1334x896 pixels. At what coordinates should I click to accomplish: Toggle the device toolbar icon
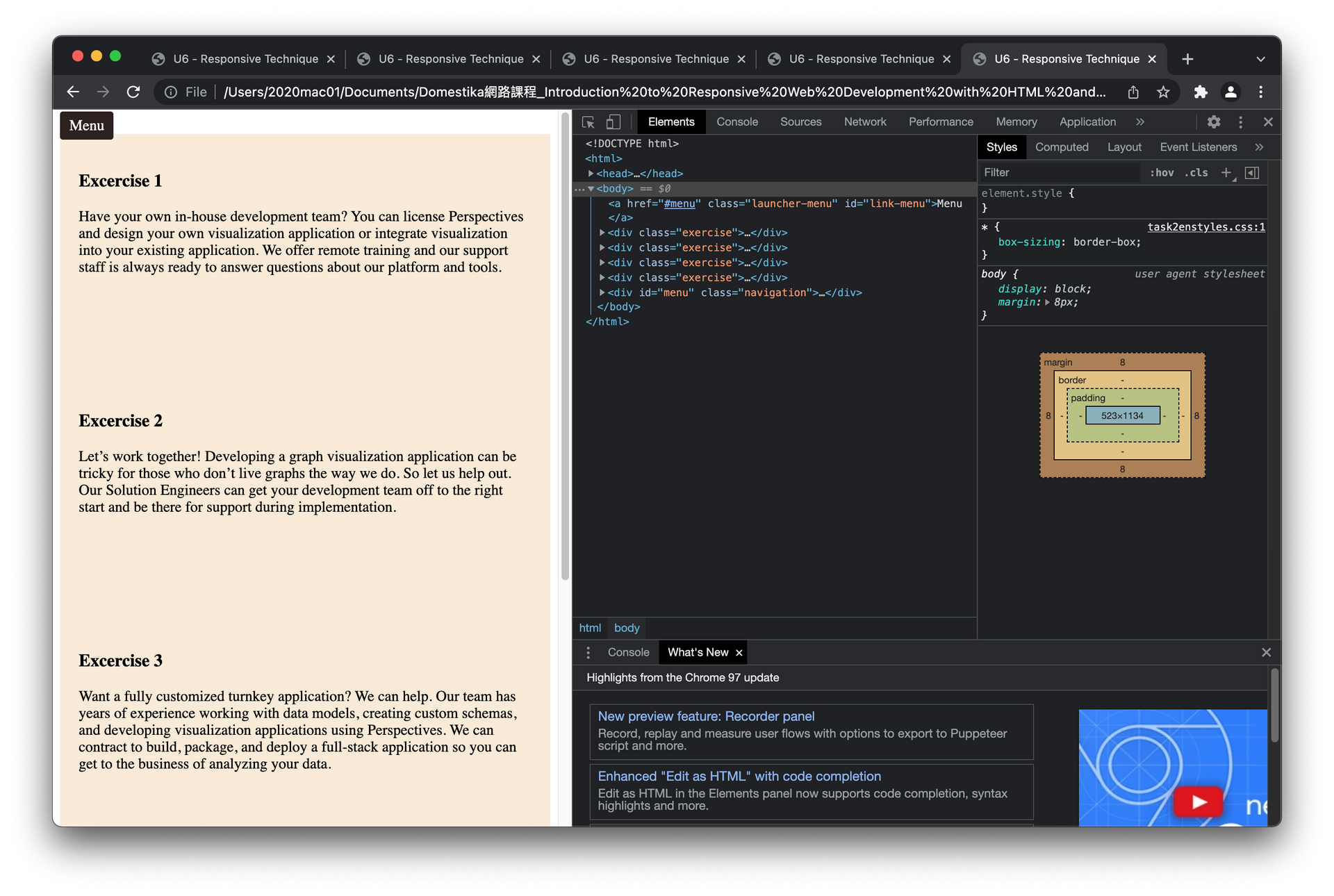coord(613,122)
